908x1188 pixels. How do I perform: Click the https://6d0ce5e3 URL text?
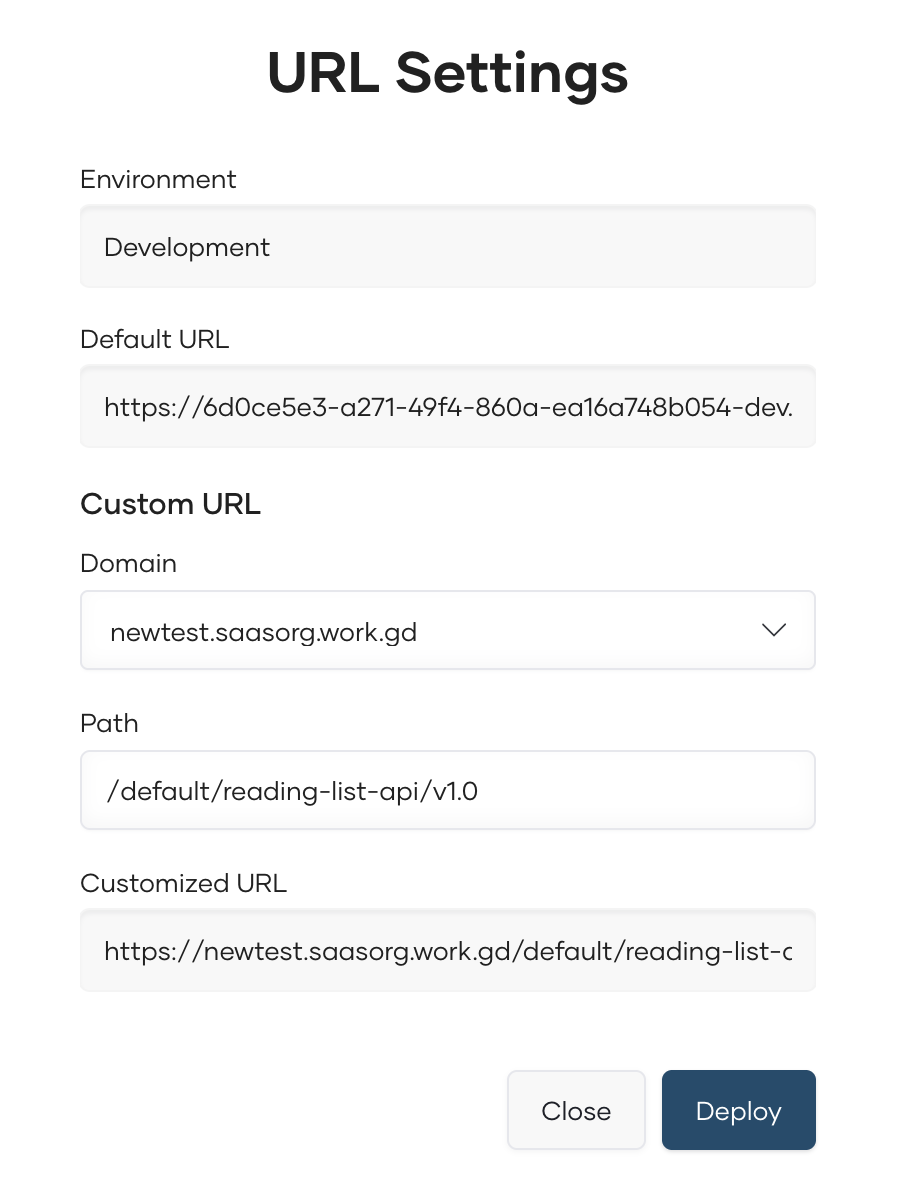[447, 407]
